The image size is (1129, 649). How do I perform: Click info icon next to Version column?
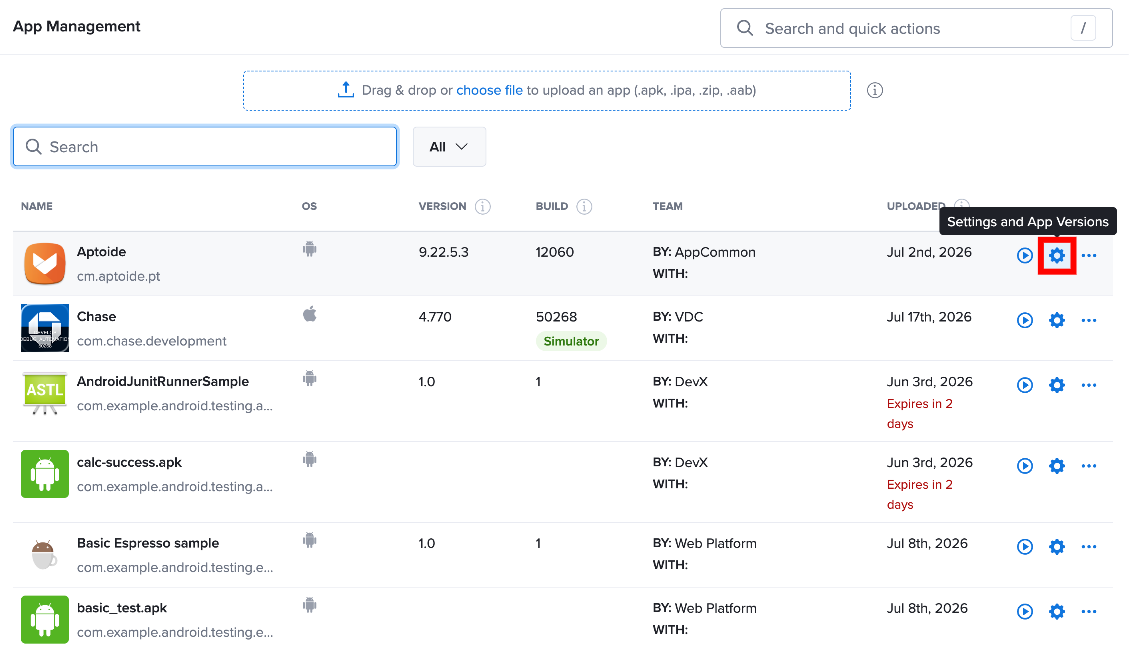[x=482, y=207]
